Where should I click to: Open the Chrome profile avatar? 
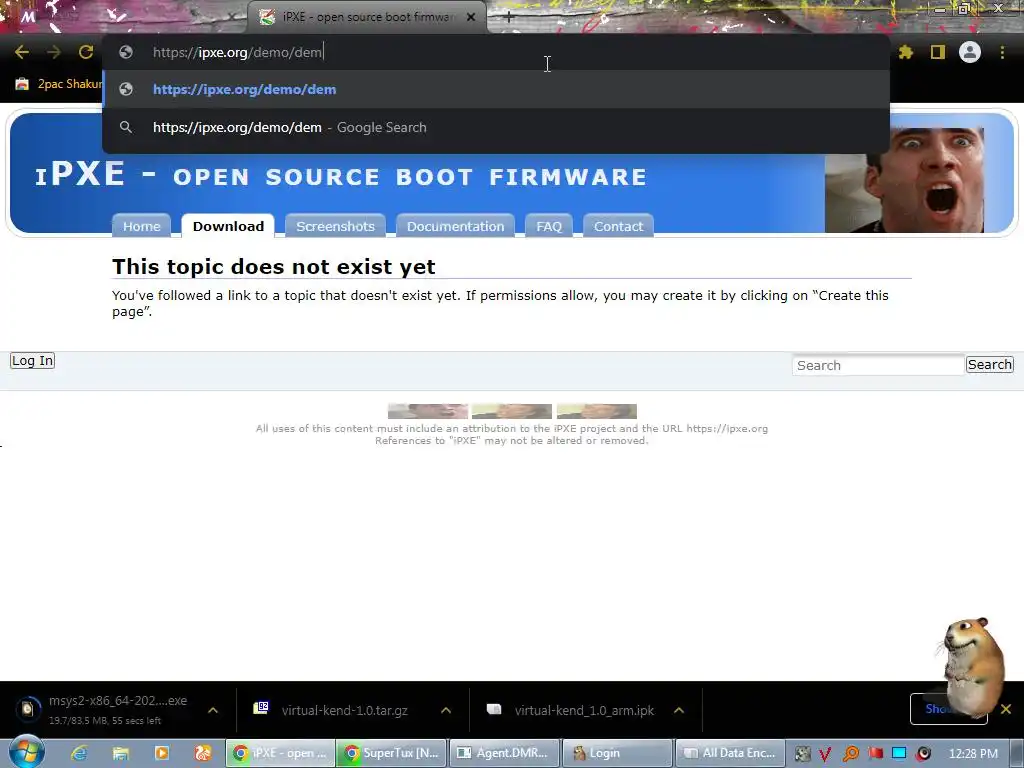click(x=970, y=52)
